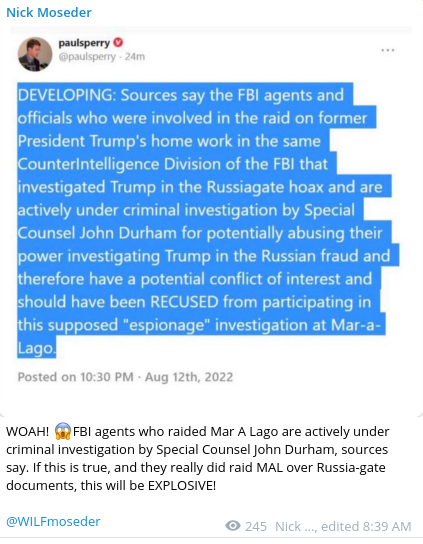Screen dimensions: 423x544
Task: Open the three-dot more options menu
Action: tap(387, 50)
